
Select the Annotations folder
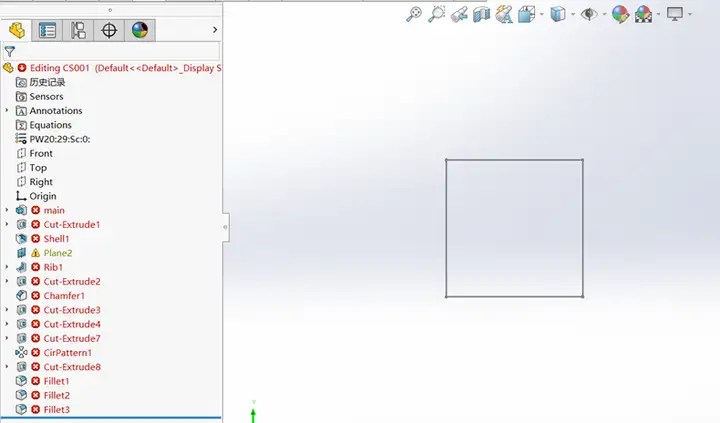[56, 111]
